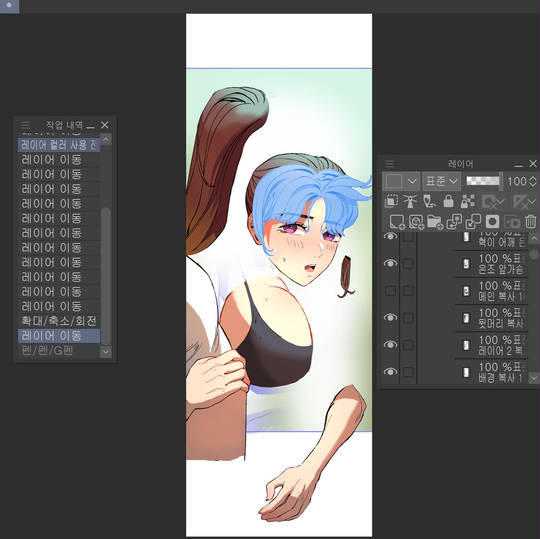Select the 확대/축소/회전 history entry
Screen dimensions: 540x539
[x=59, y=321]
